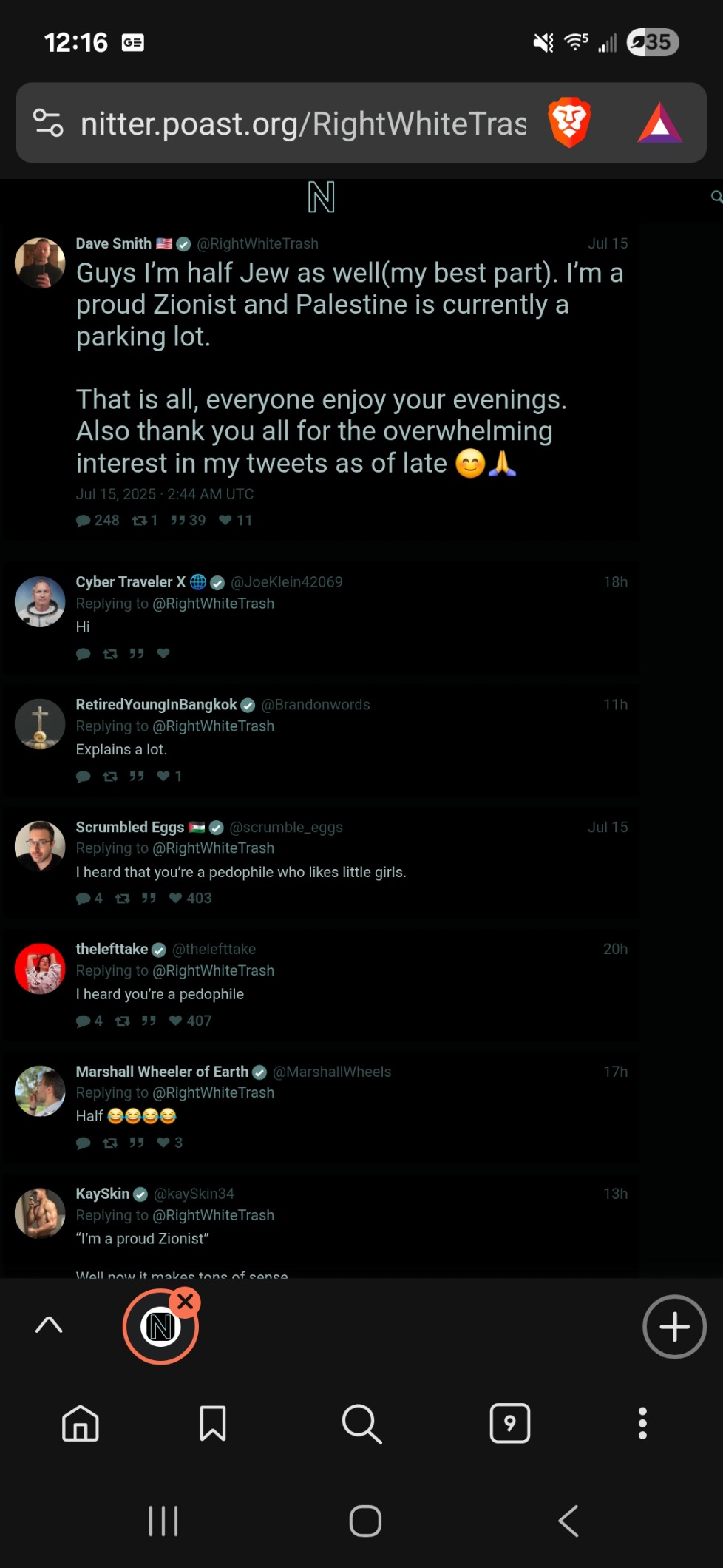The height and width of the screenshot is (1568, 723).
Task: Tap the site settings icon in address bar
Action: click(48, 123)
